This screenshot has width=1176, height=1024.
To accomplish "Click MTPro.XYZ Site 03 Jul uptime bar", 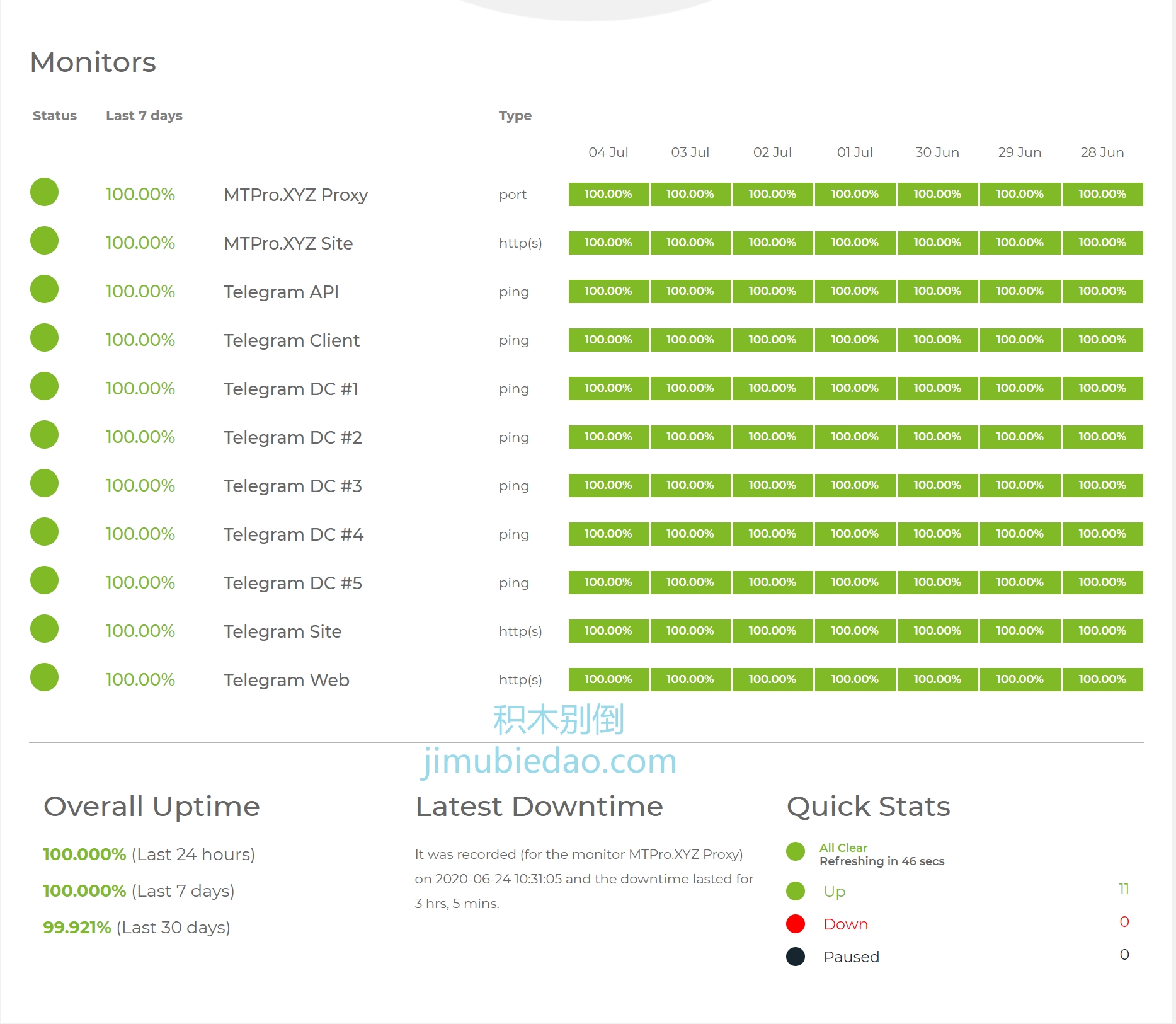I will tap(690, 243).
